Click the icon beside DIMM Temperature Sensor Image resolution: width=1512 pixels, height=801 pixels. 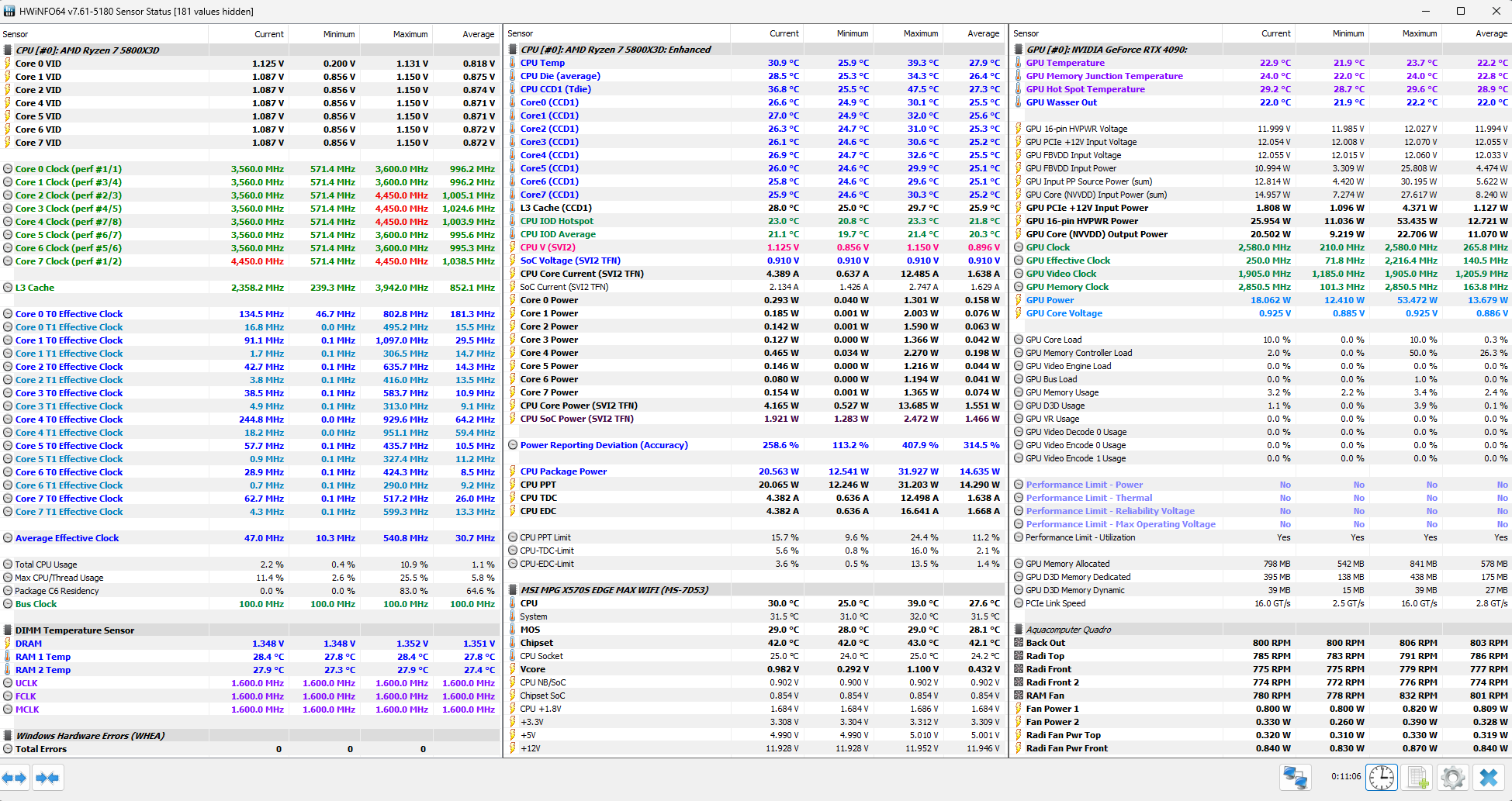[8, 630]
